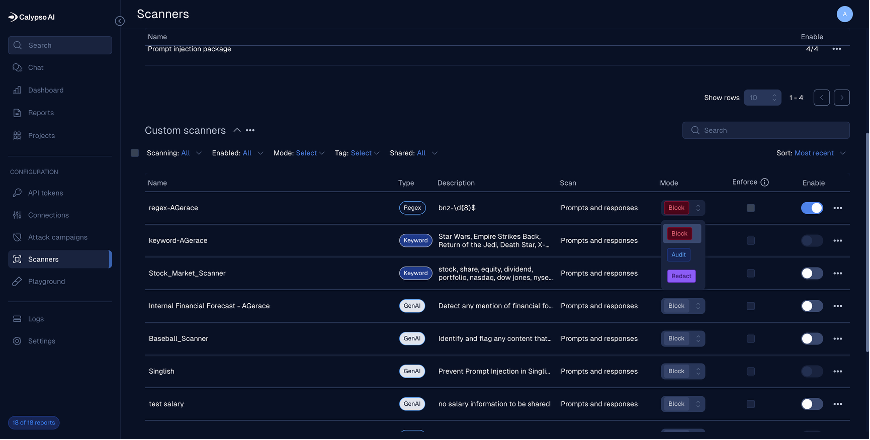
Task: Open Playground sidebar icon
Action: (17, 281)
